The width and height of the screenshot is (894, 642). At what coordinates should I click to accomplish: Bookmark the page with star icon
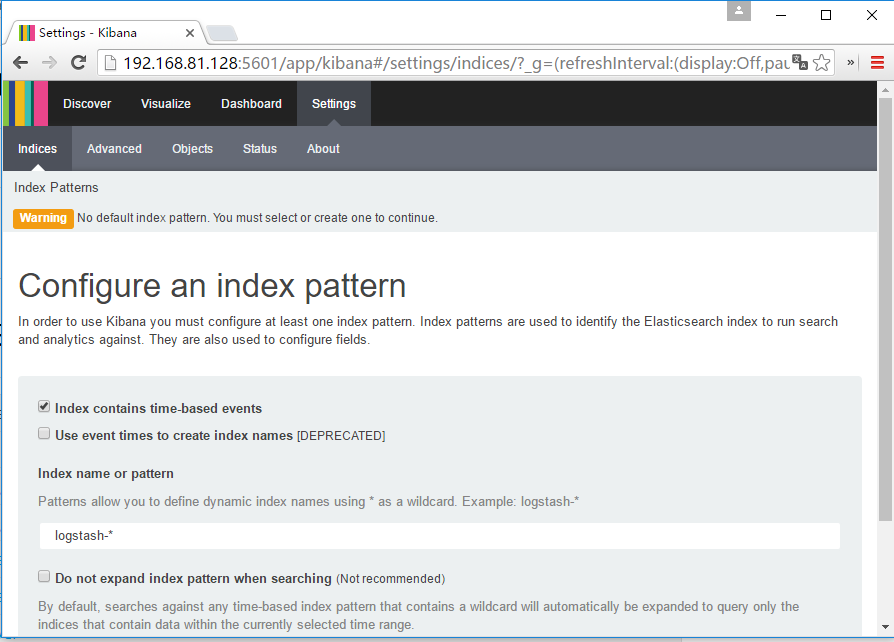(x=822, y=62)
